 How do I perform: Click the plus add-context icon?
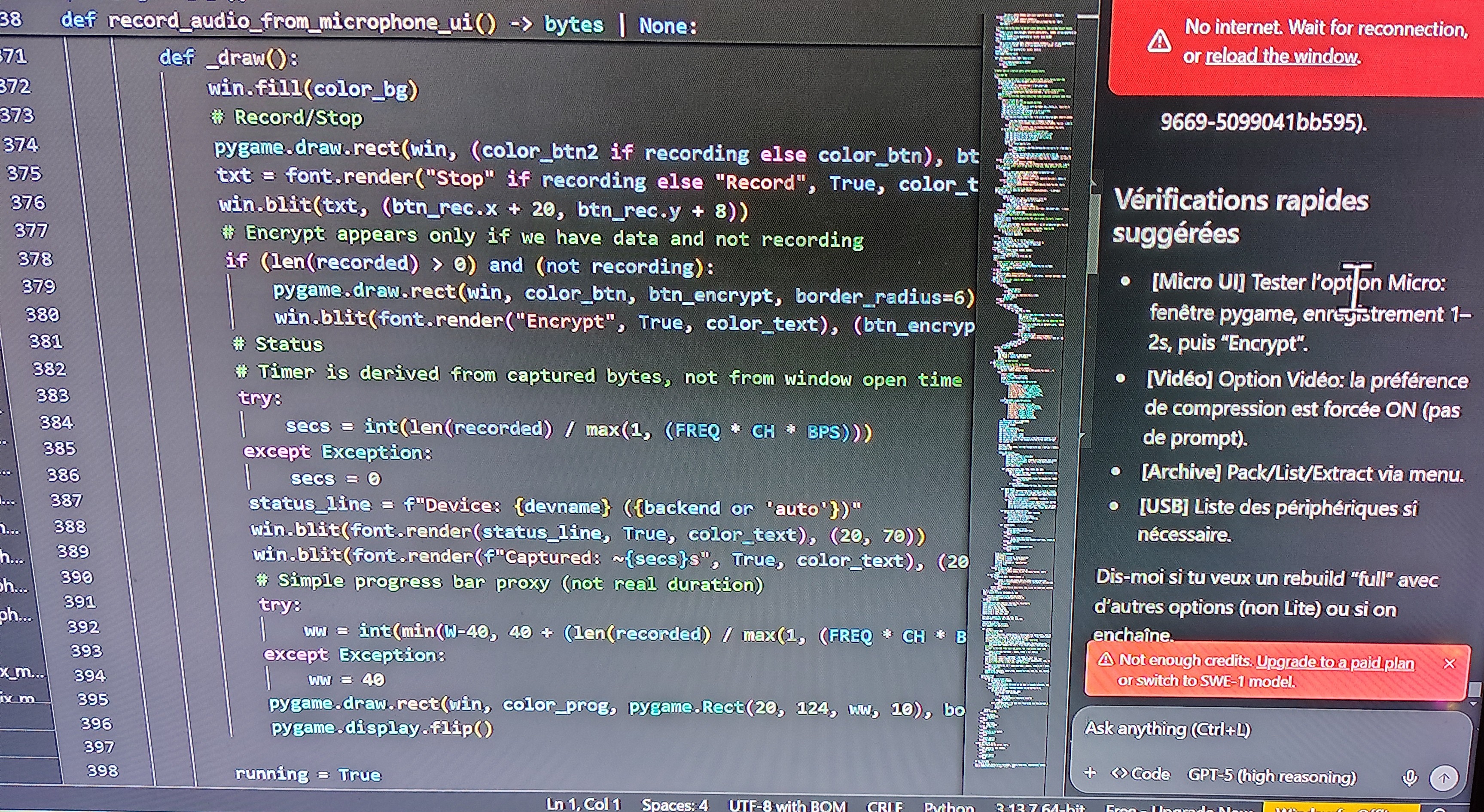point(1089,773)
